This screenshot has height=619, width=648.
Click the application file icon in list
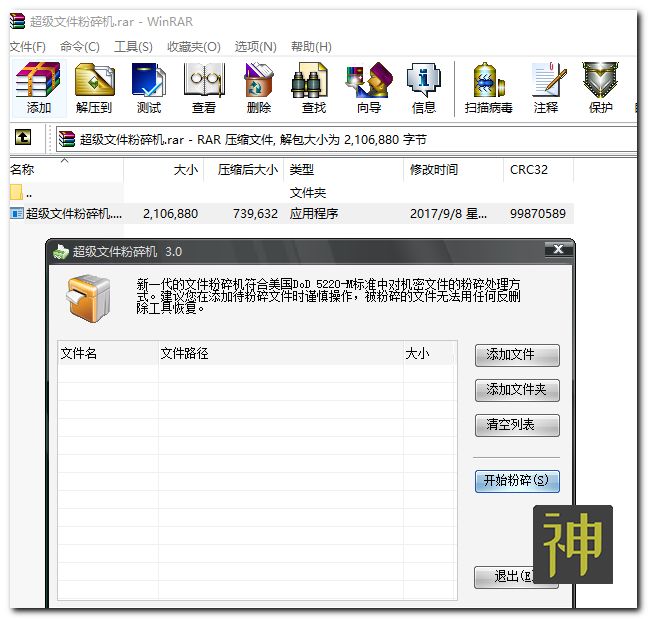[x=17, y=213]
